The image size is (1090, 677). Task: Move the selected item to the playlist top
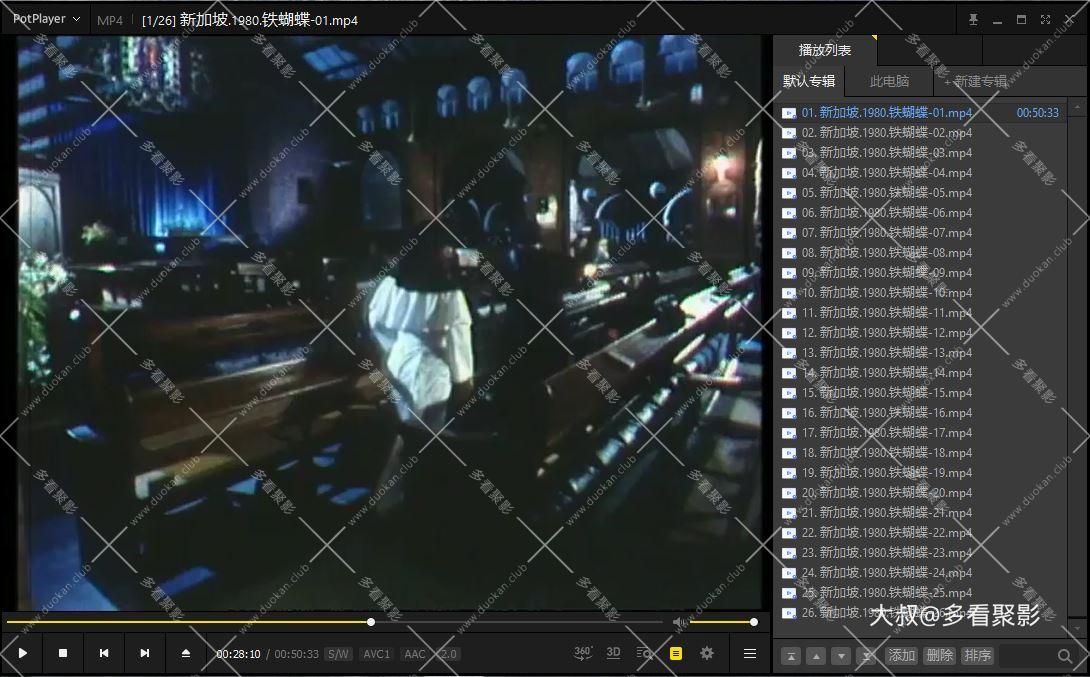pyautogui.click(x=791, y=655)
